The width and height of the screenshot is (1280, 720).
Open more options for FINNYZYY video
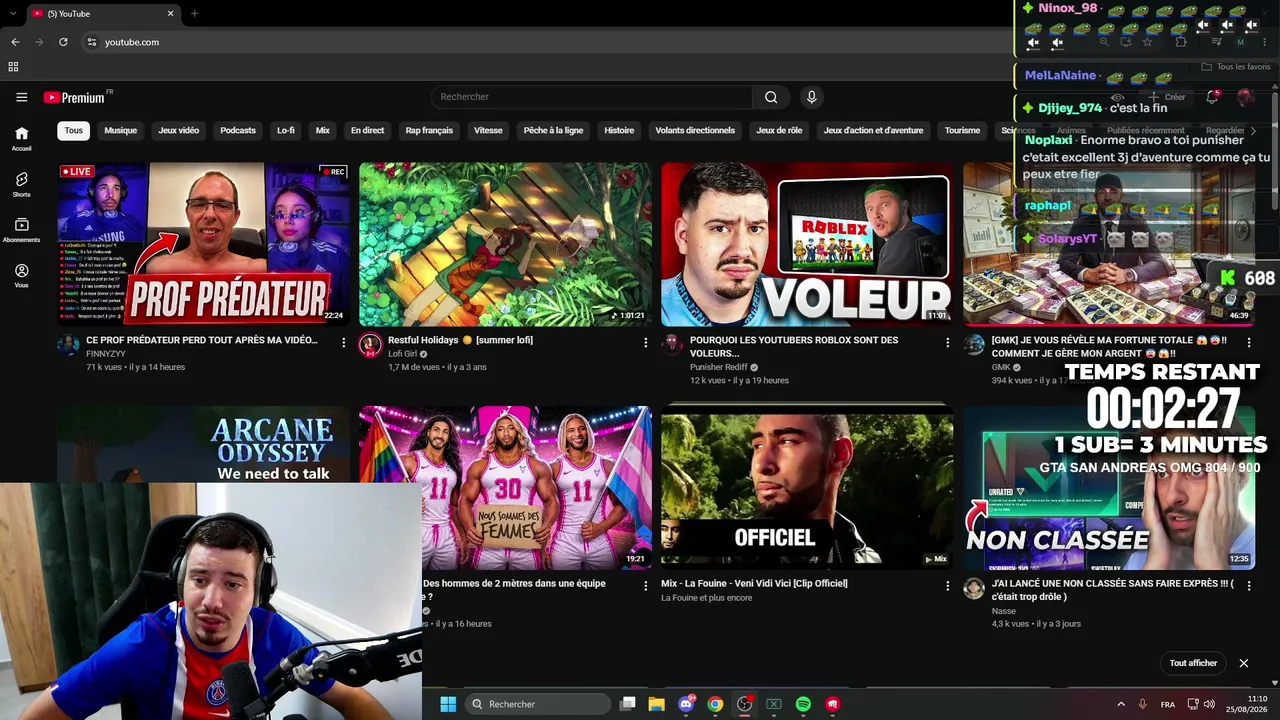click(x=344, y=342)
